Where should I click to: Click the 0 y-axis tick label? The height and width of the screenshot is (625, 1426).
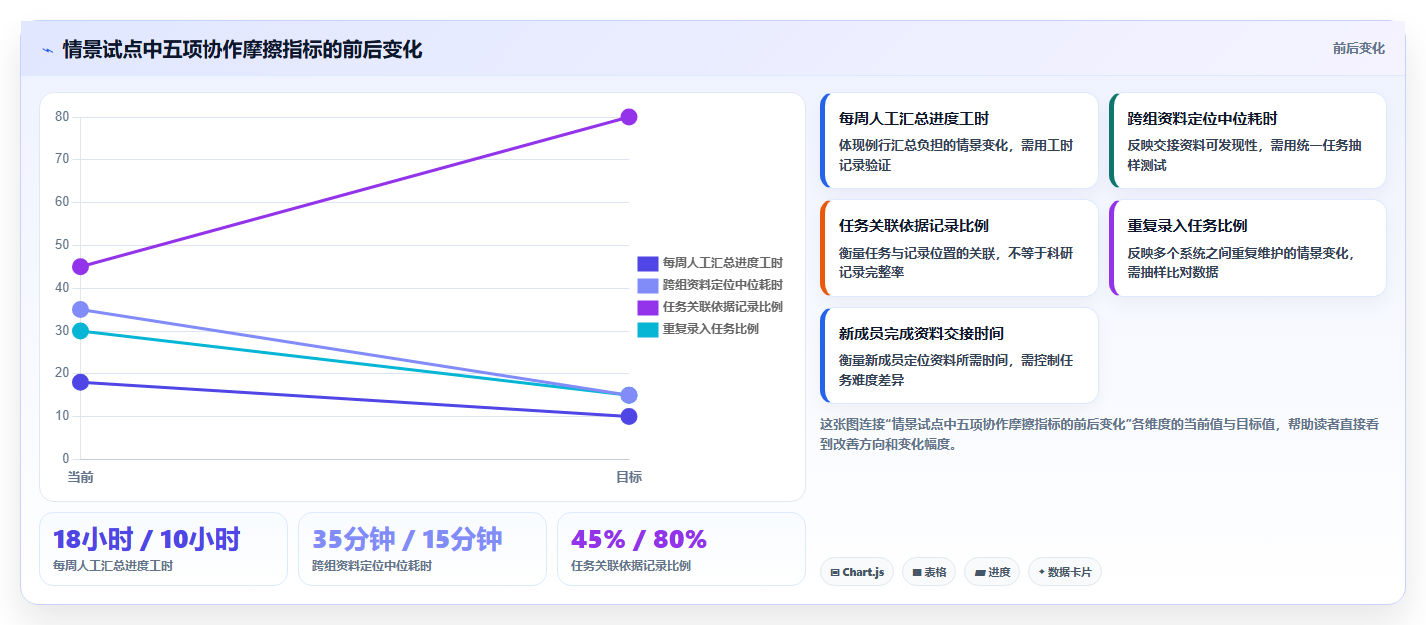click(66, 459)
